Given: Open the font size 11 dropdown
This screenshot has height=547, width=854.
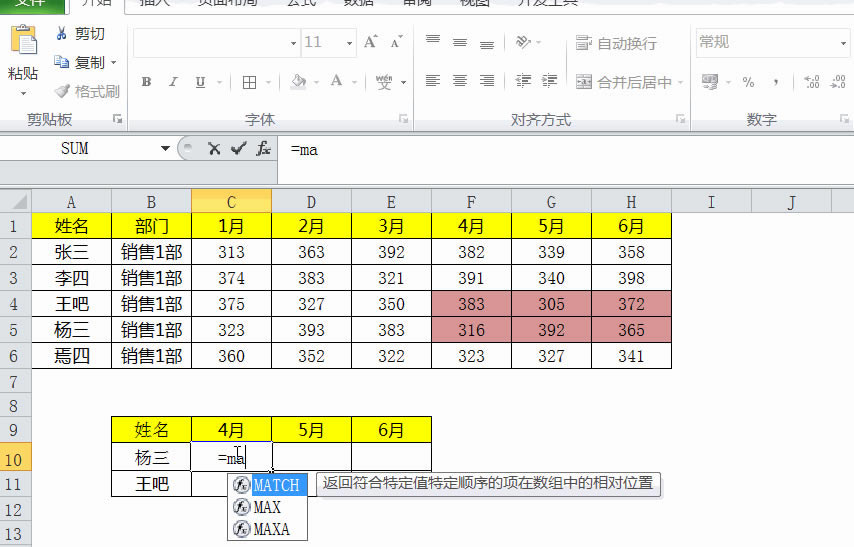Looking at the screenshot, I should coord(349,43).
